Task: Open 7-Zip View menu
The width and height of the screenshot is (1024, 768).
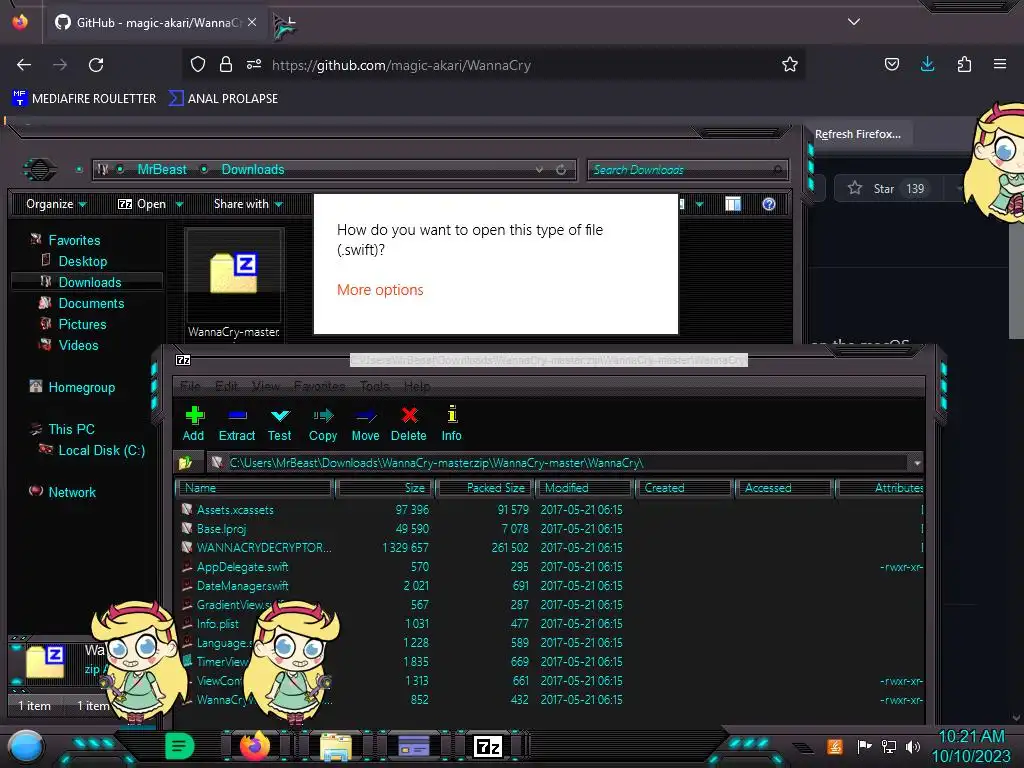Action: (266, 387)
